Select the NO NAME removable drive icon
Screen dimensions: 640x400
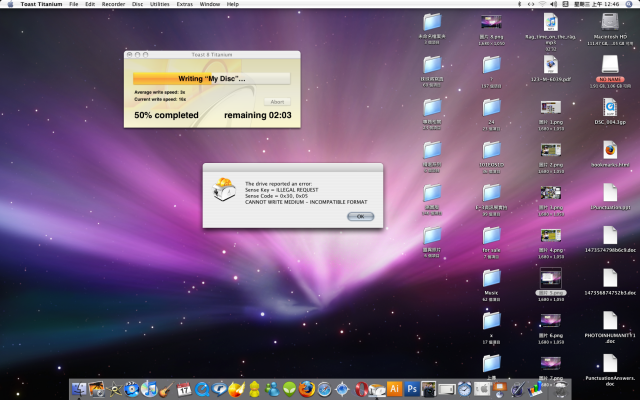pyautogui.click(x=610, y=64)
